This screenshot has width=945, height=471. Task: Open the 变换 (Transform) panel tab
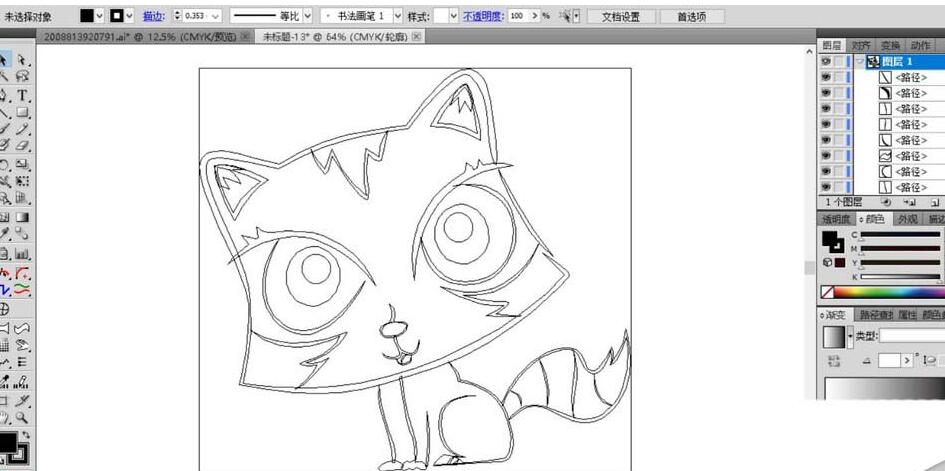coord(890,46)
